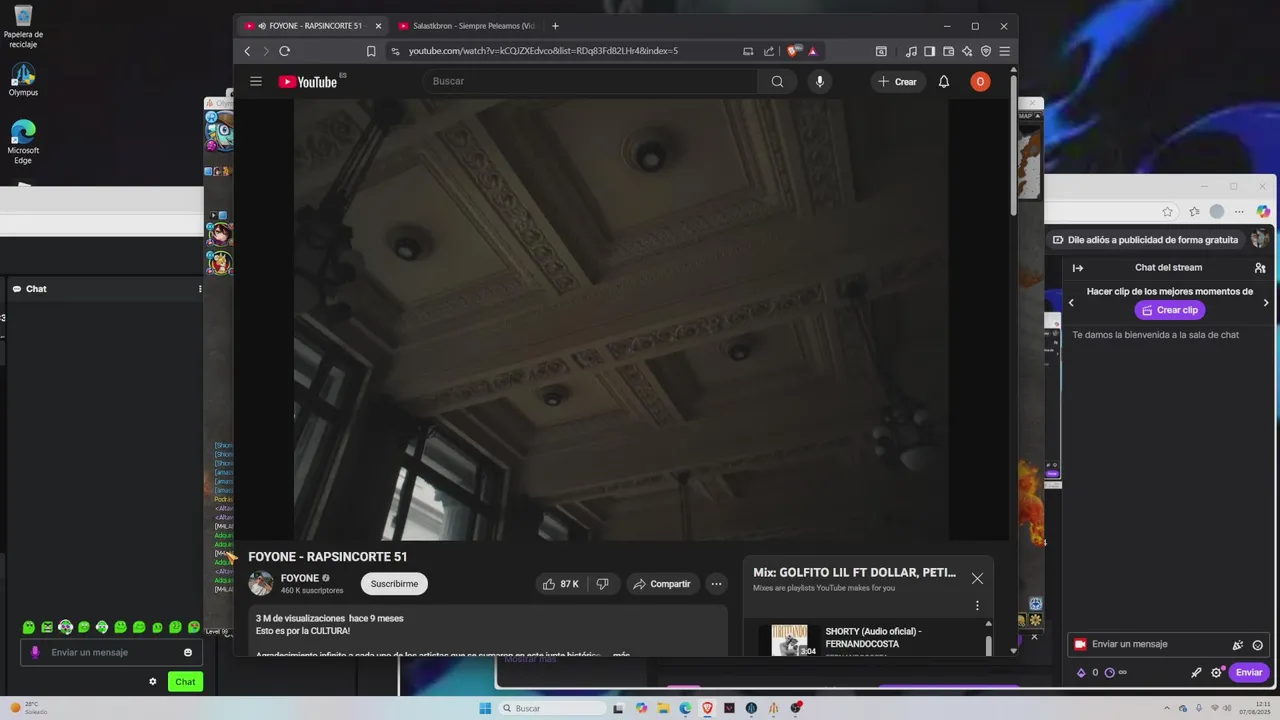
Task: Open Brave Shields lion icon
Action: (793, 51)
